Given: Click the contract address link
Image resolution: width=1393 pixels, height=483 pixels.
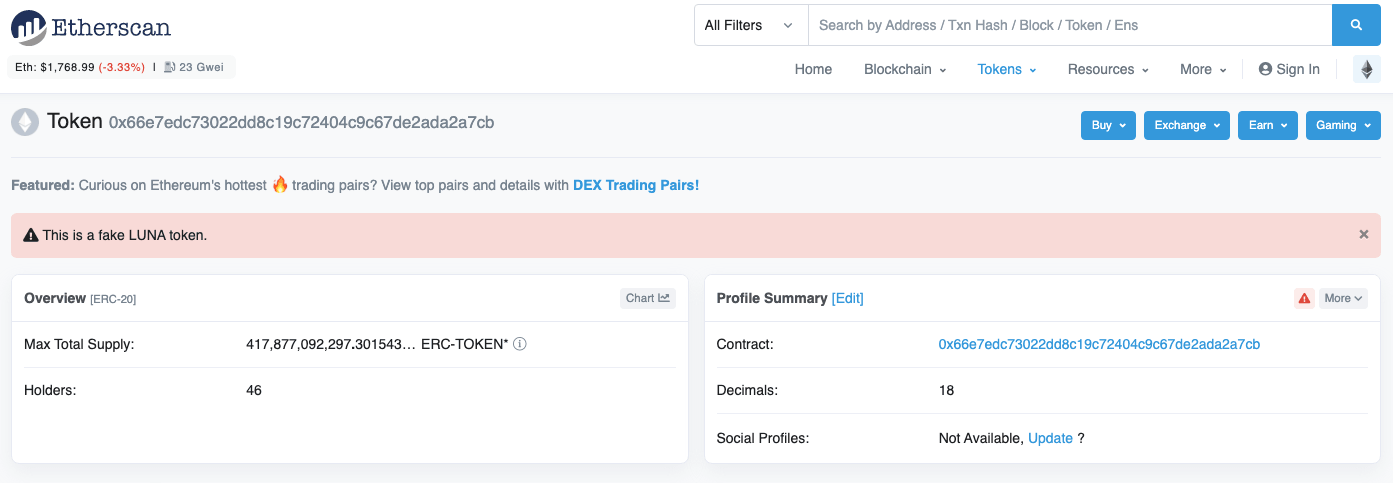Looking at the screenshot, I should tap(1099, 344).
